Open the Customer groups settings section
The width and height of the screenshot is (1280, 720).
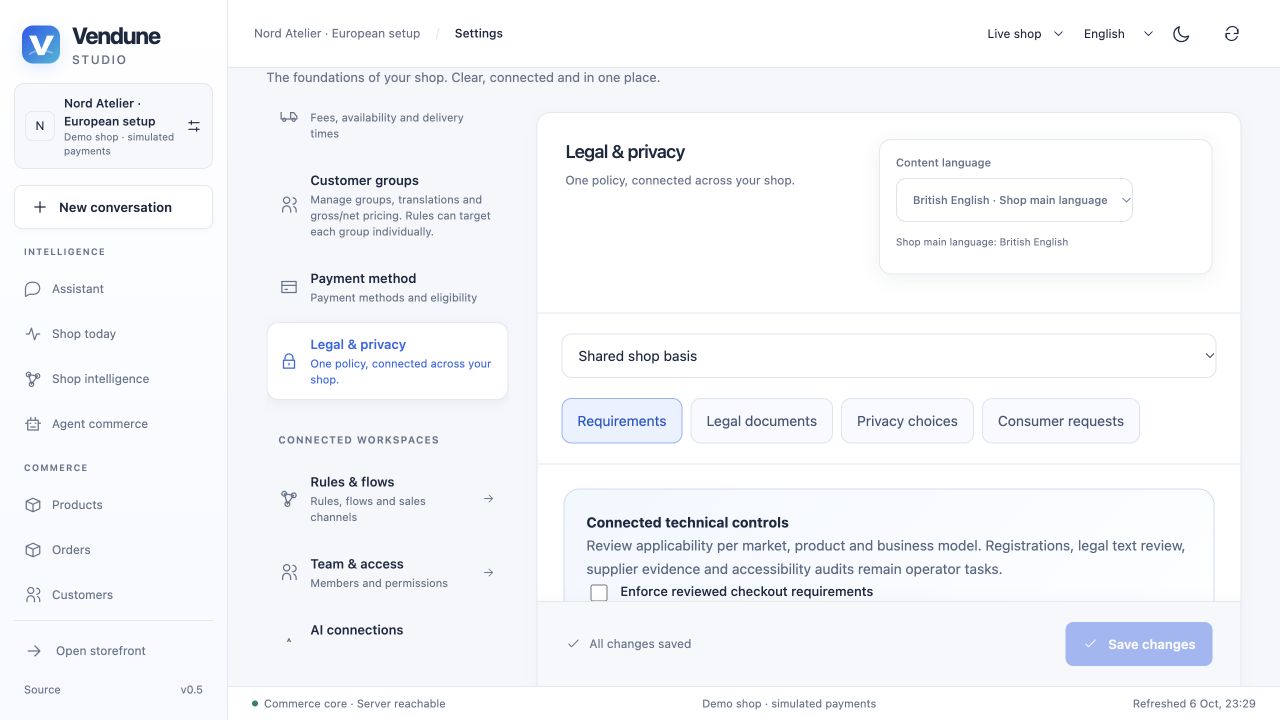387,206
